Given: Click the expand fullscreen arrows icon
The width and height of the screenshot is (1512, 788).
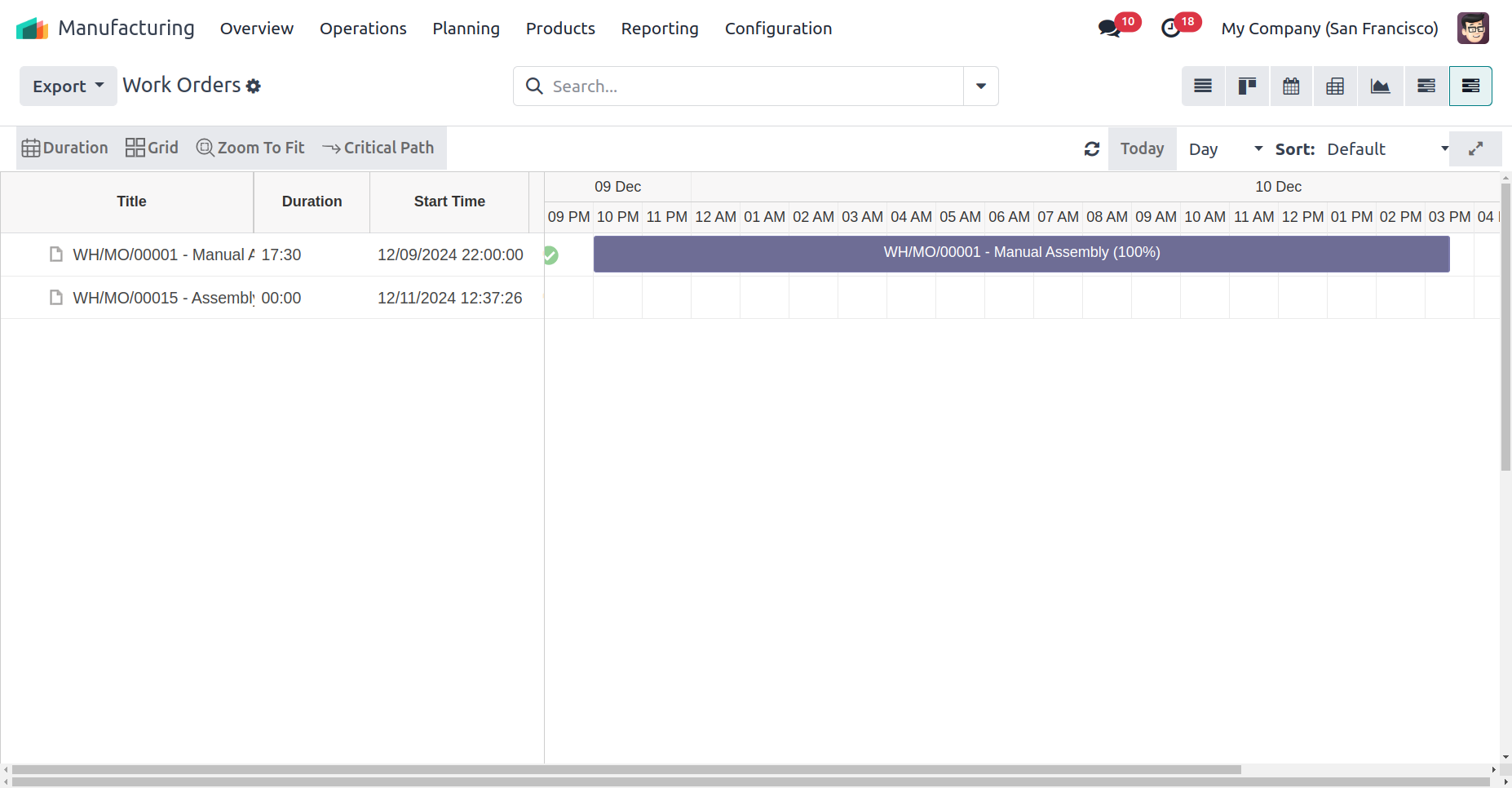Looking at the screenshot, I should pos(1475,148).
